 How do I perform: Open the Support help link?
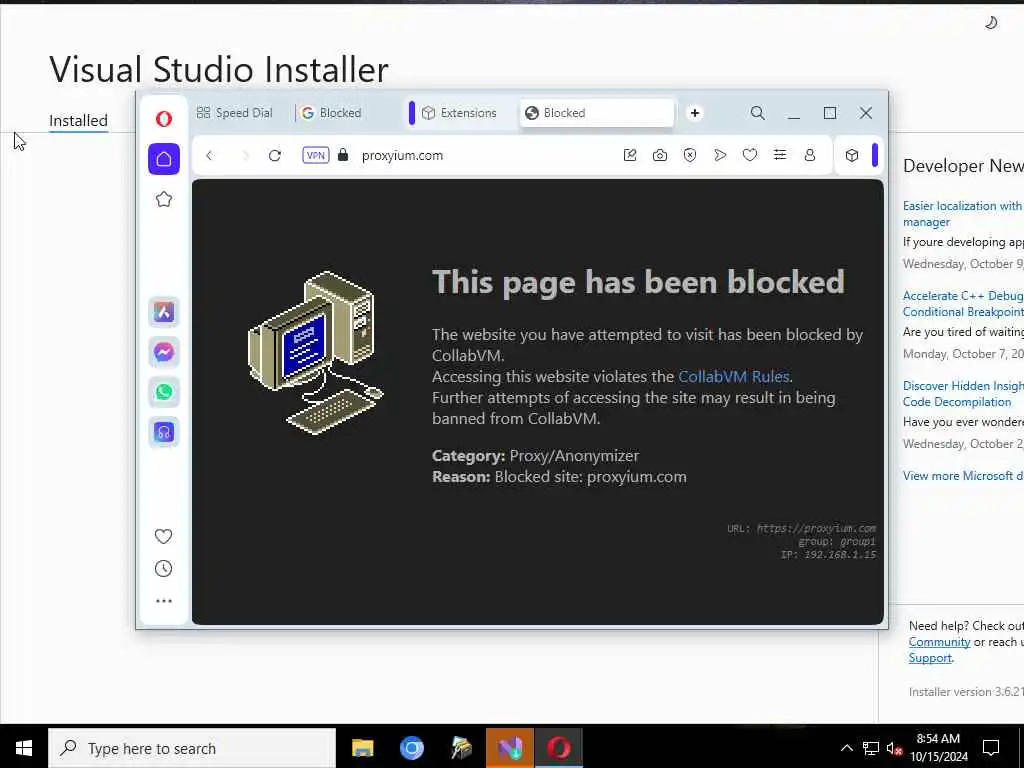(930, 658)
